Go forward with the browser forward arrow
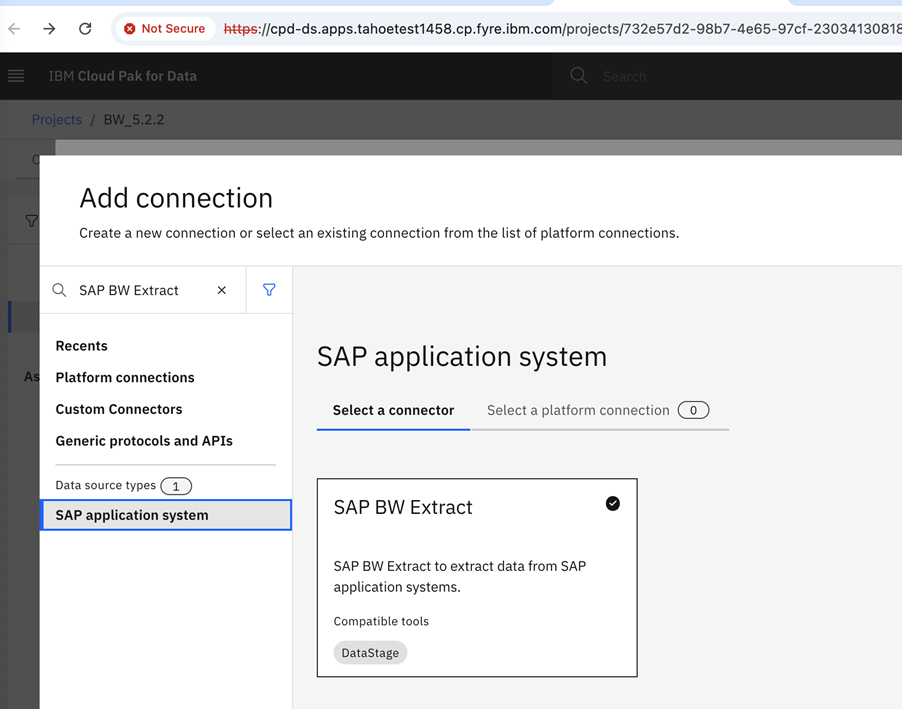The height and width of the screenshot is (709, 902). pos(49,29)
